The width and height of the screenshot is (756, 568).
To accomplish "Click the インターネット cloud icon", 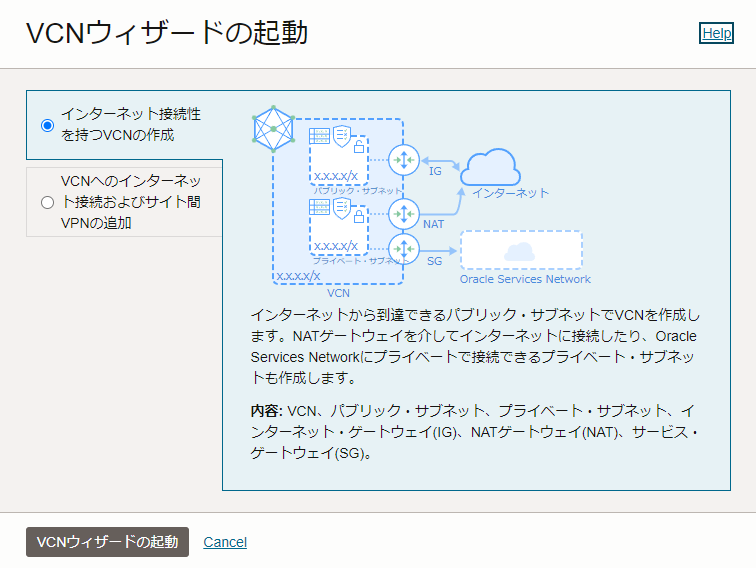I will point(490,167).
